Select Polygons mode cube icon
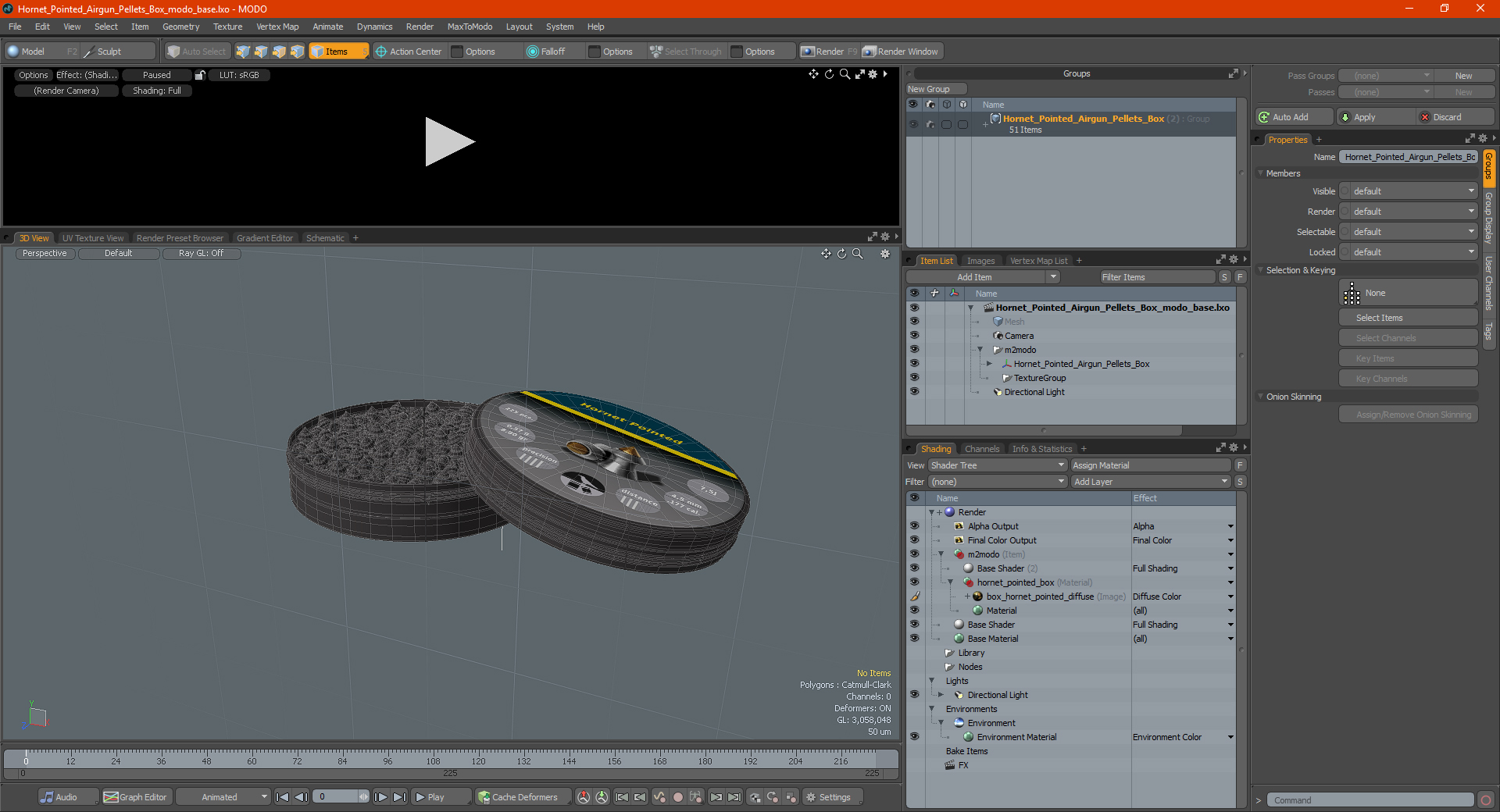Screen dimensions: 1500x812 tap(279, 52)
